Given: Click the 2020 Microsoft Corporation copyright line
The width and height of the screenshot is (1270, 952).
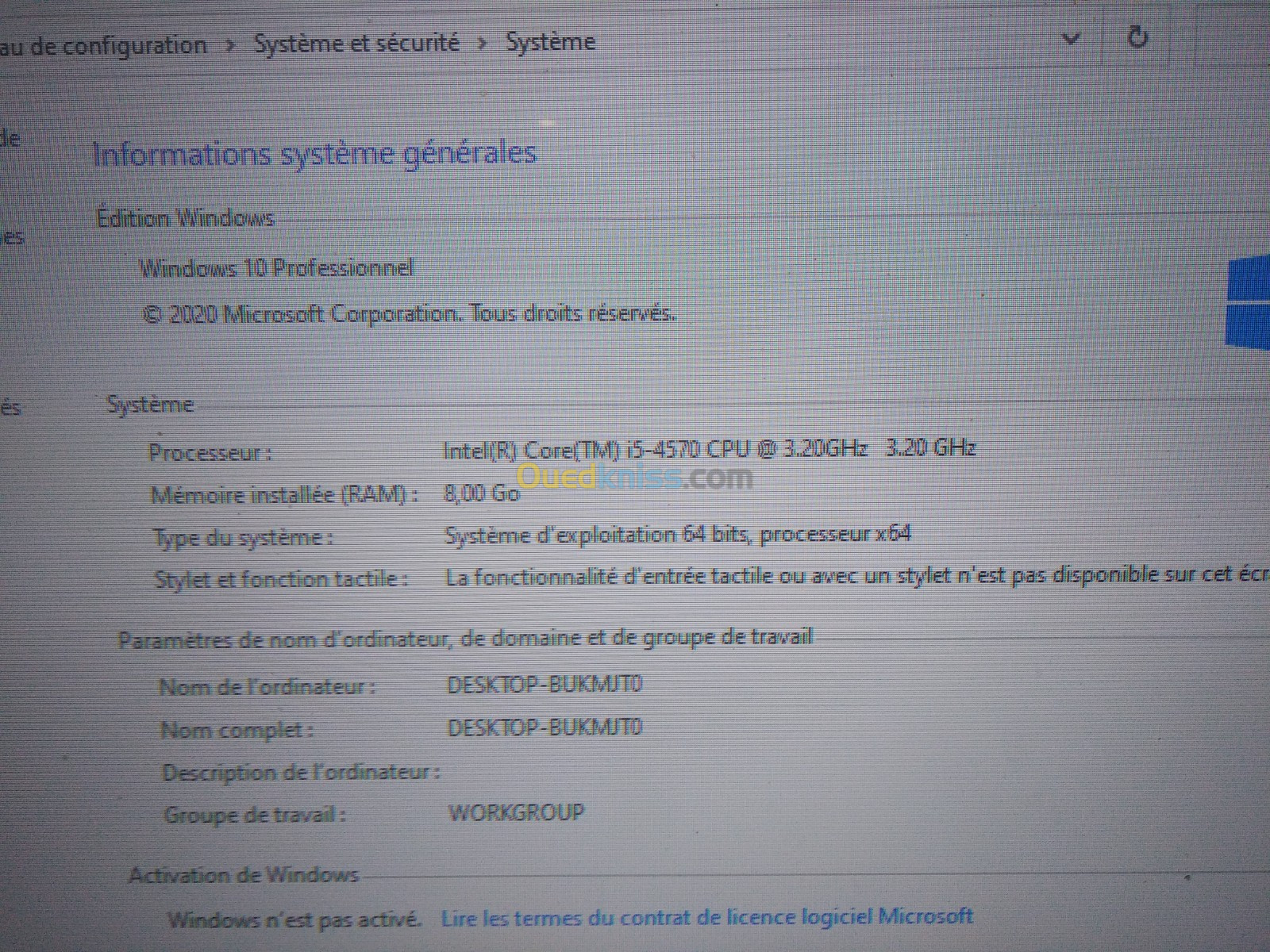Looking at the screenshot, I should click(x=410, y=314).
